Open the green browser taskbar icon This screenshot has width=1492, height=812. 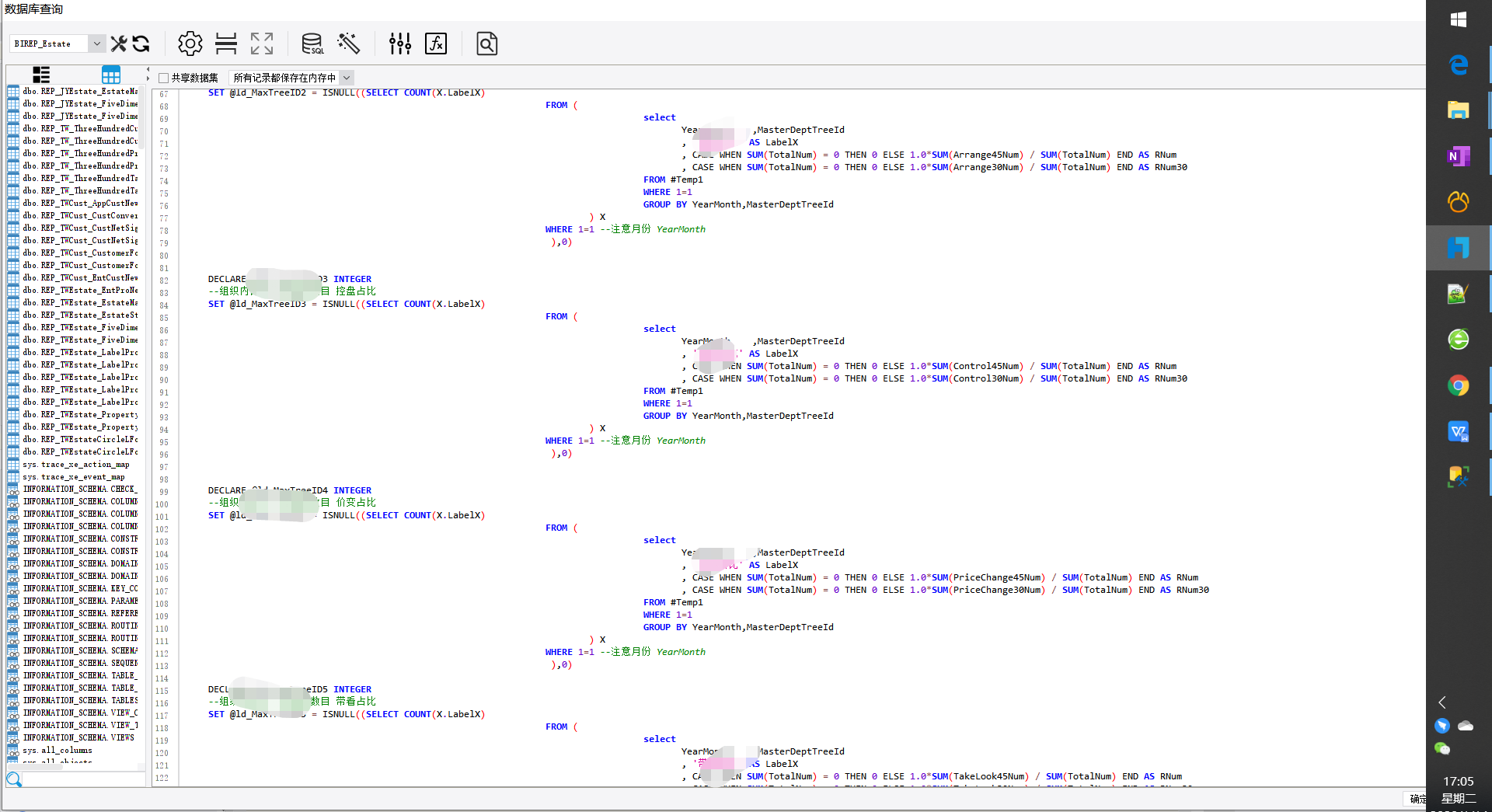click(1459, 340)
